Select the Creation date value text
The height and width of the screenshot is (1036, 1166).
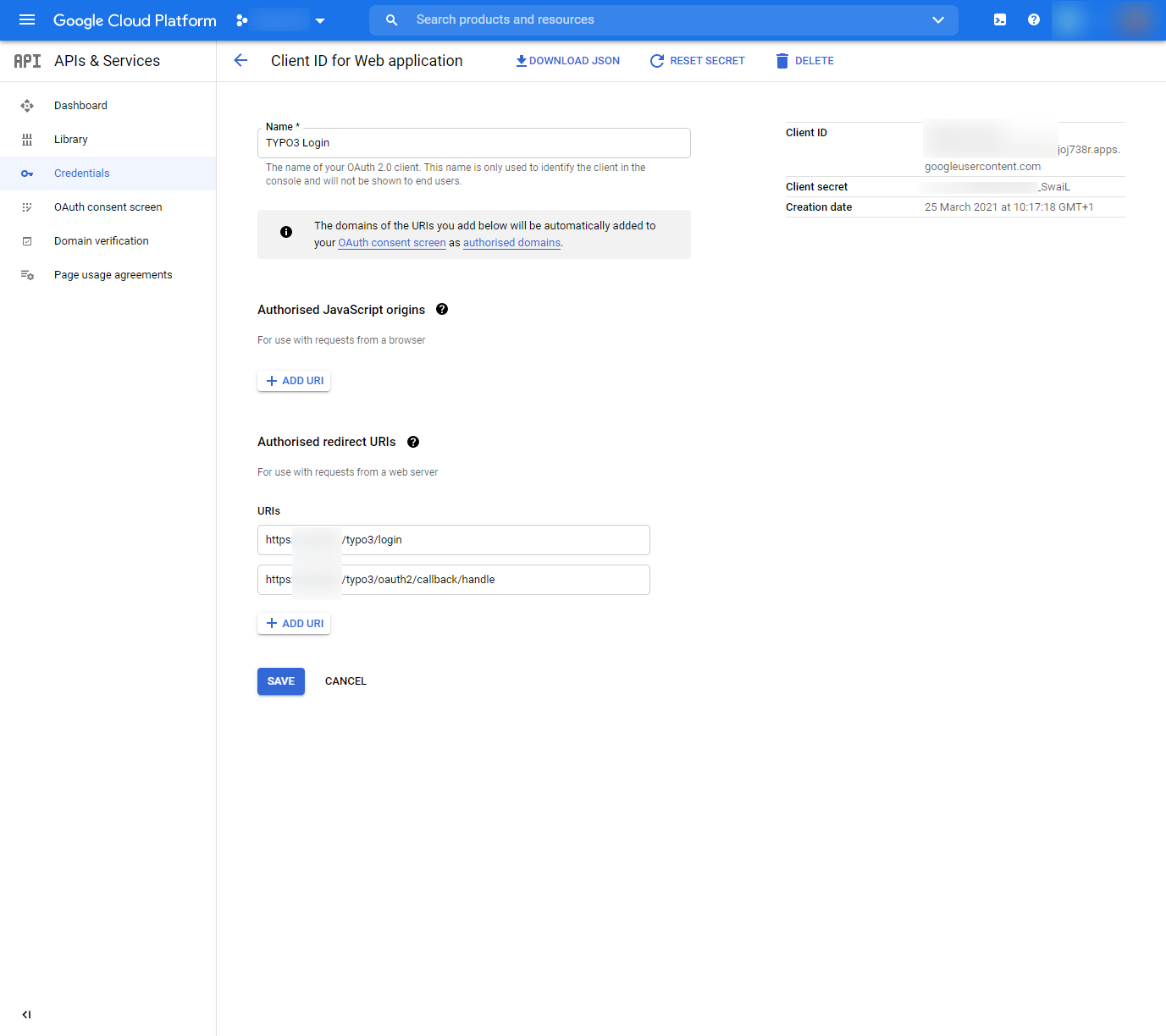point(1009,207)
